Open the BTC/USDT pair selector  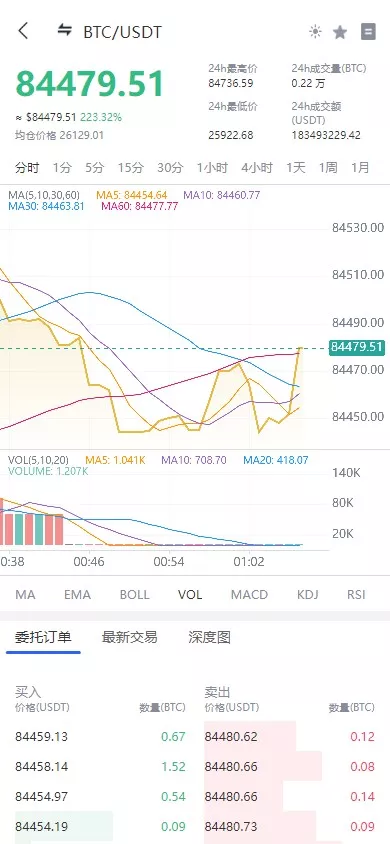(122, 32)
